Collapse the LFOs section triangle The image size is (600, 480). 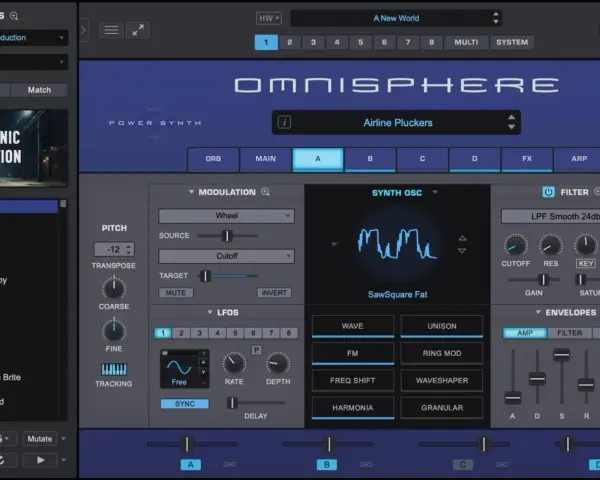point(210,312)
